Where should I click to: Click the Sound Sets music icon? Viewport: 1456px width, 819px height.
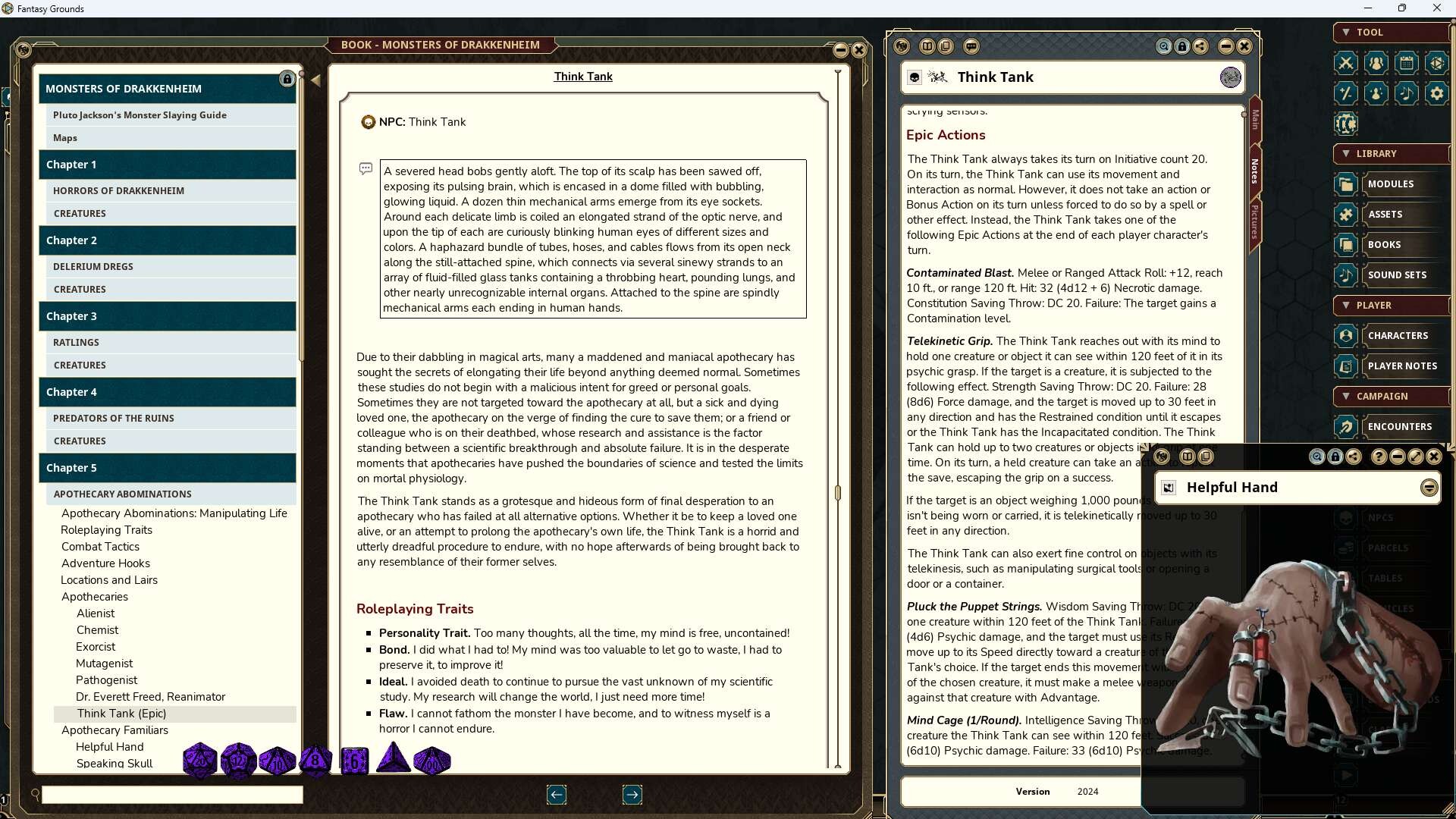[1345, 275]
